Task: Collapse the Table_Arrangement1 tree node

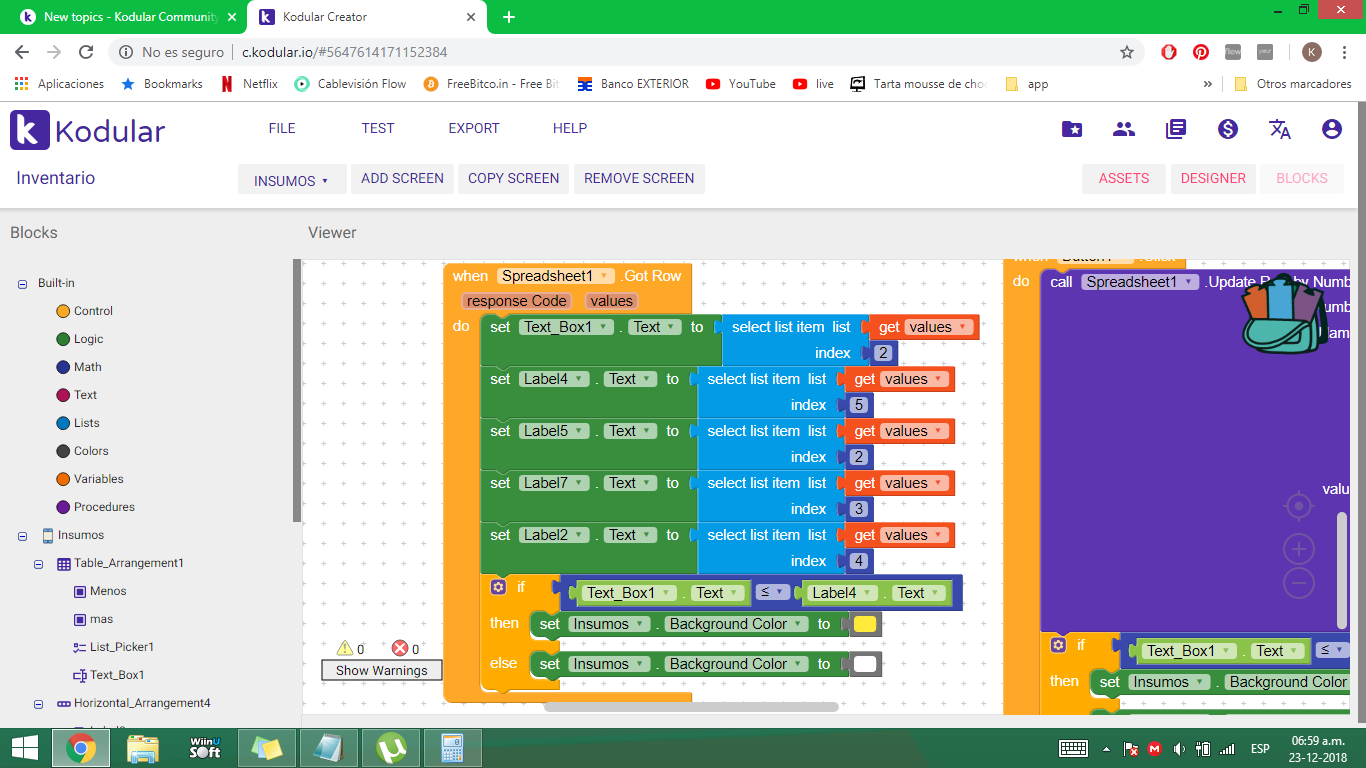Action: [38, 564]
